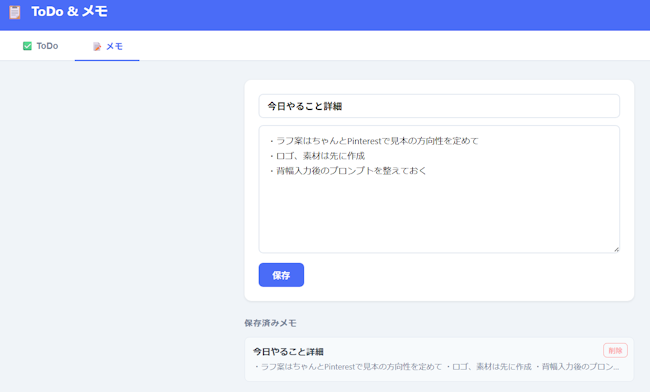Click the ToDo & メモ header title
The height and width of the screenshot is (392, 650).
pos(69,12)
